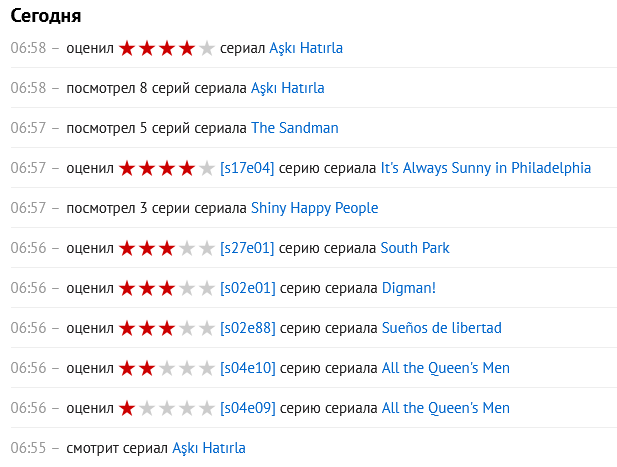
Task: Click second red star in Digman! rating
Action: pyautogui.click(x=147, y=288)
